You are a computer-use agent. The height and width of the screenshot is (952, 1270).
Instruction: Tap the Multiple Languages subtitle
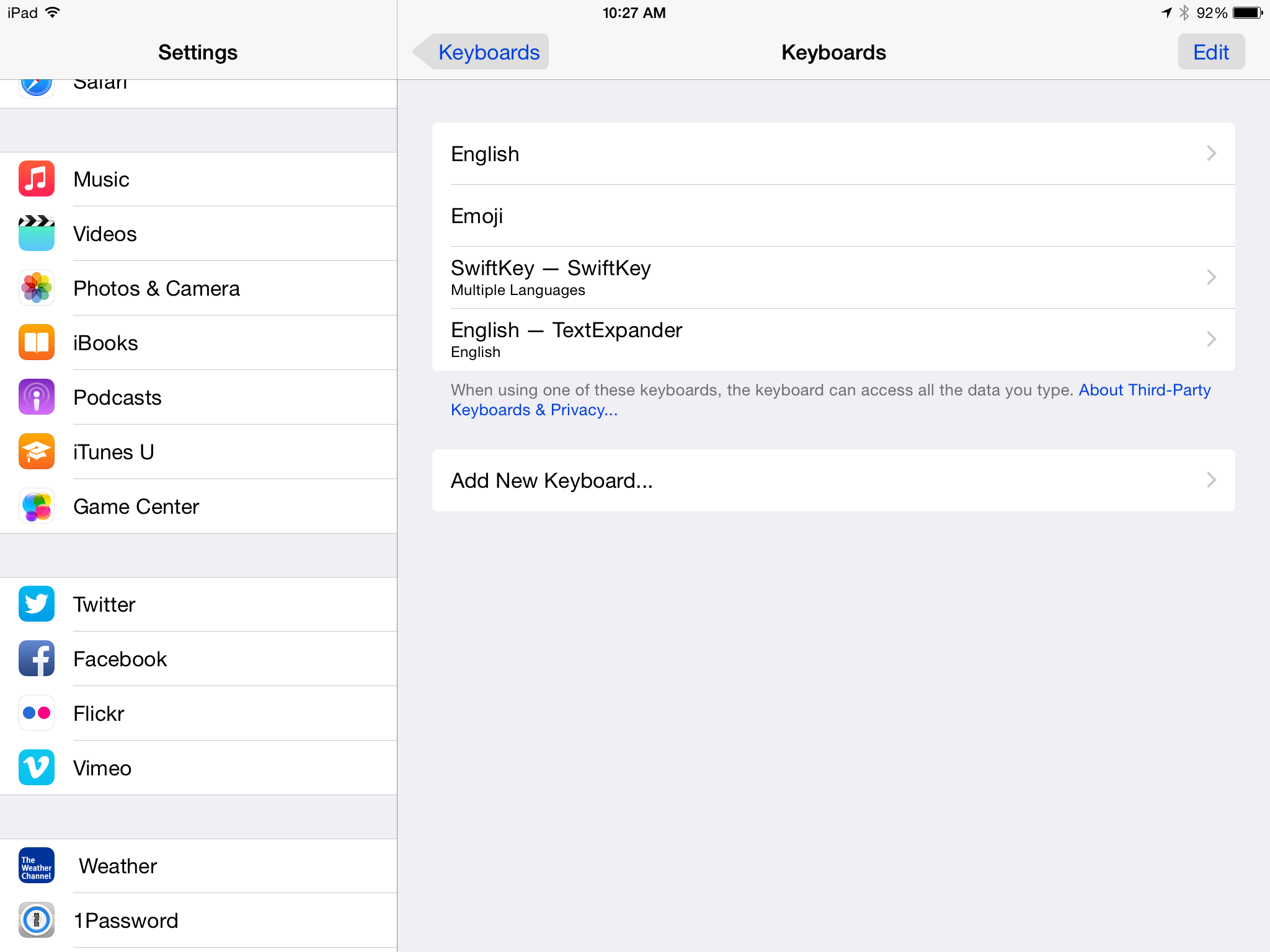click(x=518, y=290)
